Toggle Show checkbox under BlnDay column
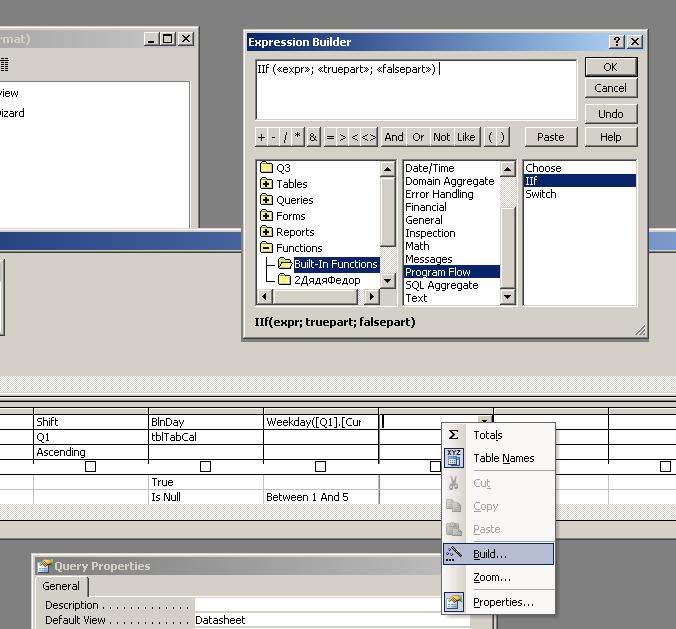Image resolution: width=676 pixels, height=629 pixels. point(205,466)
